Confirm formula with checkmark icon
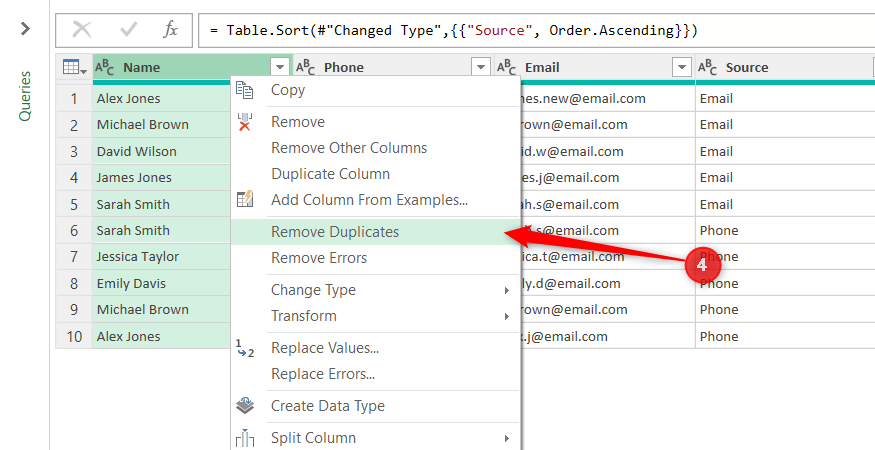Screen dimensions: 875x450 click(128, 30)
